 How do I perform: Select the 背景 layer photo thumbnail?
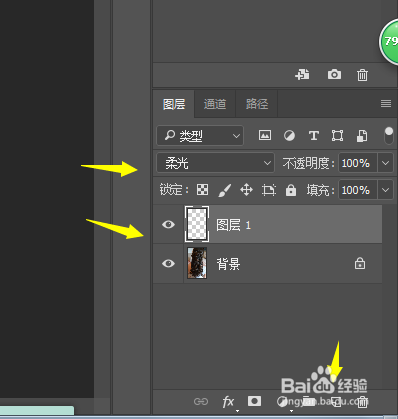point(197,263)
